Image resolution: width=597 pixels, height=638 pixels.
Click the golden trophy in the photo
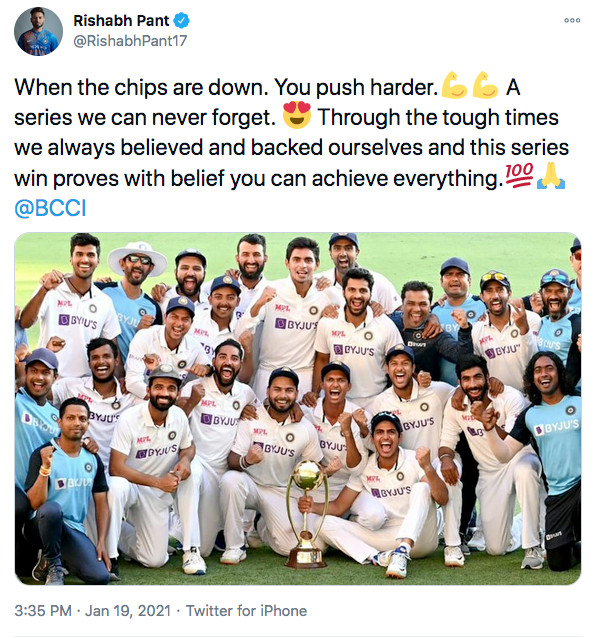pos(306,513)
